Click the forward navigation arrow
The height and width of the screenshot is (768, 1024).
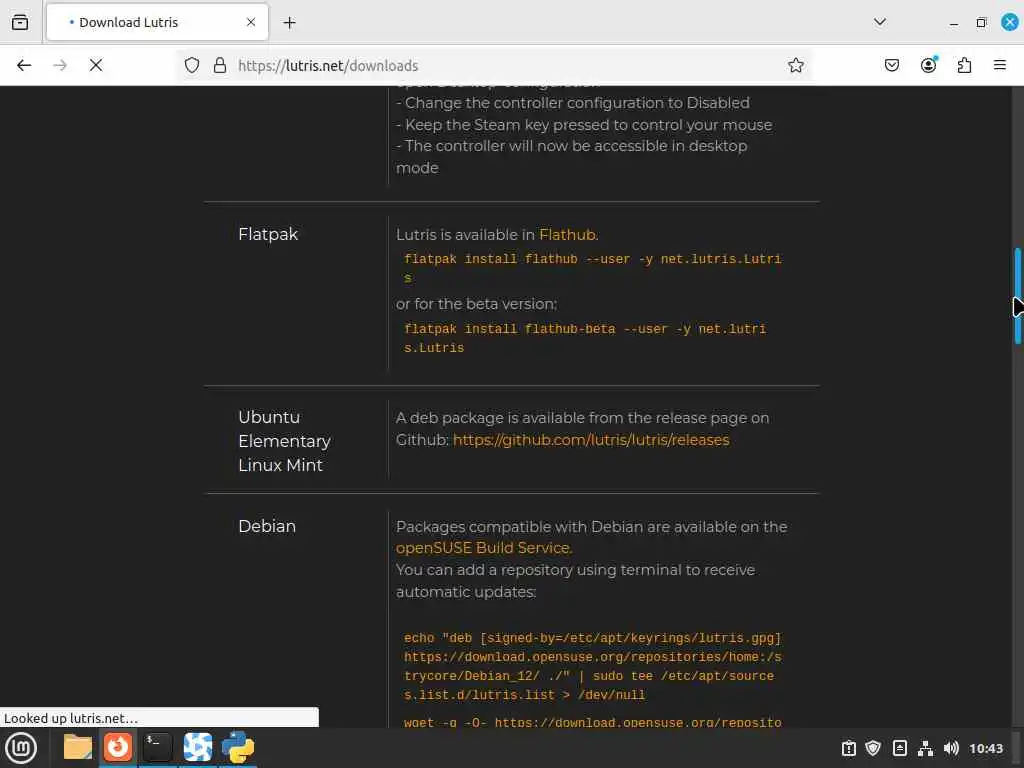pyautogui.click(x=60, y=65)
